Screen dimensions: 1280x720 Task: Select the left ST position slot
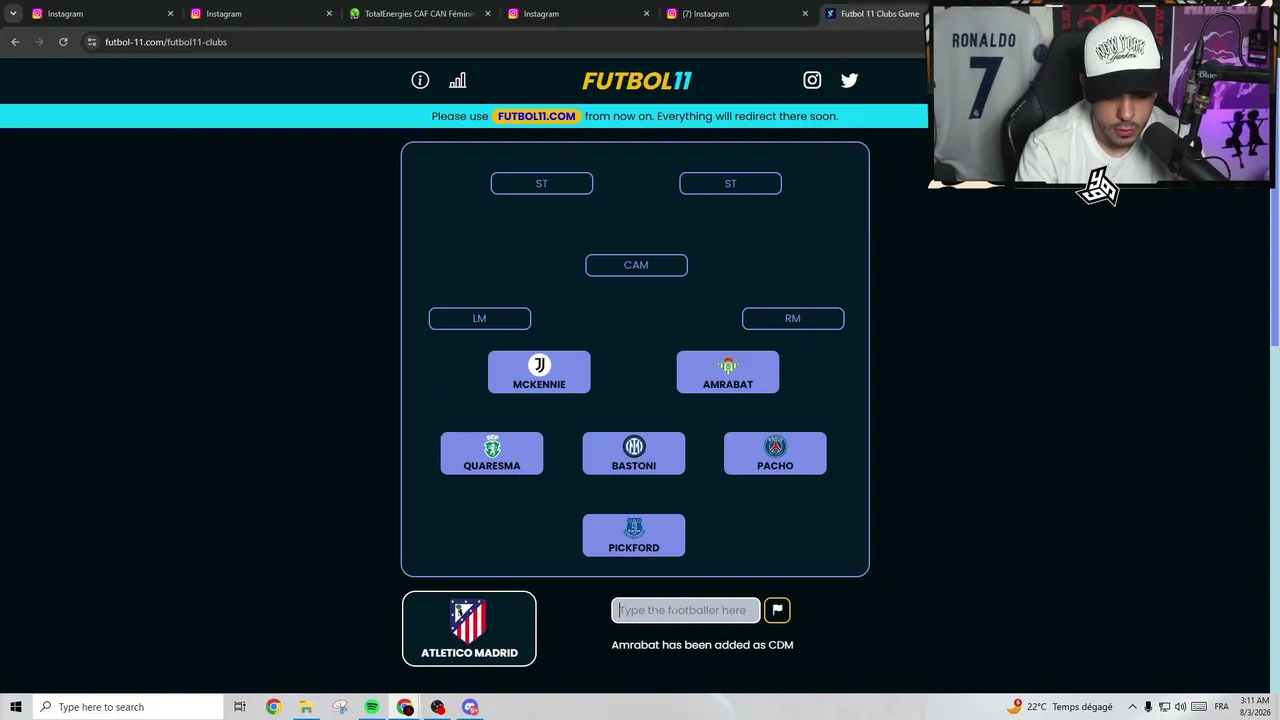[x=542, y=183]
